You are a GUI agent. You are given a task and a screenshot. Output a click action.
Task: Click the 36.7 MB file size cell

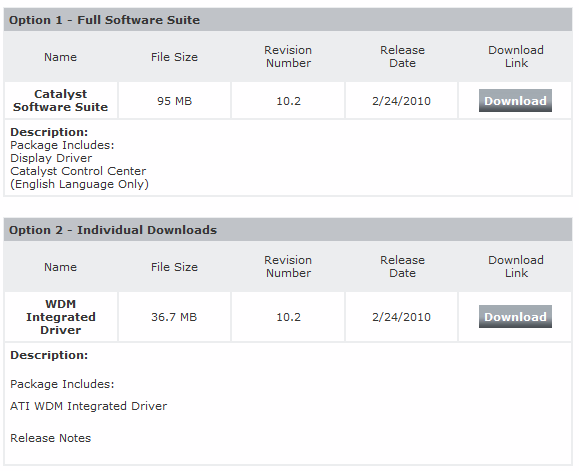174,317
